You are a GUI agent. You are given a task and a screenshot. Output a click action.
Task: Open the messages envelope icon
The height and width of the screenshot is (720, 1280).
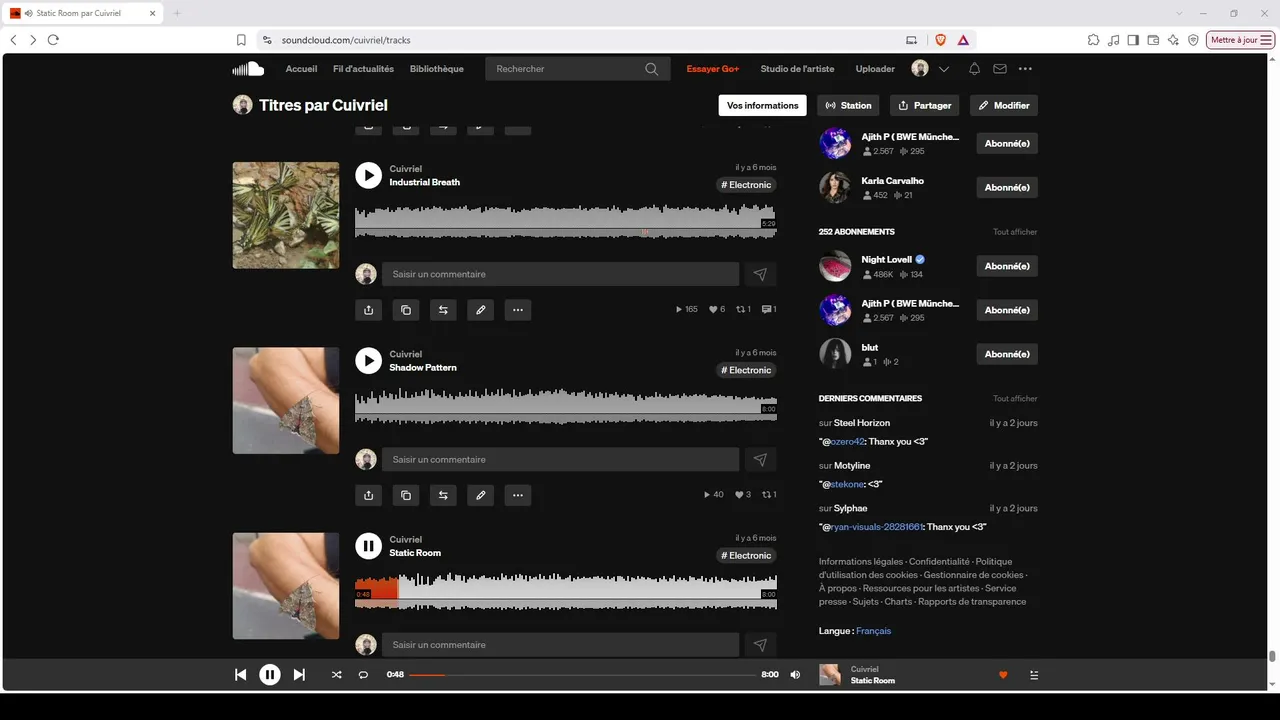(x=1000, y=69)
